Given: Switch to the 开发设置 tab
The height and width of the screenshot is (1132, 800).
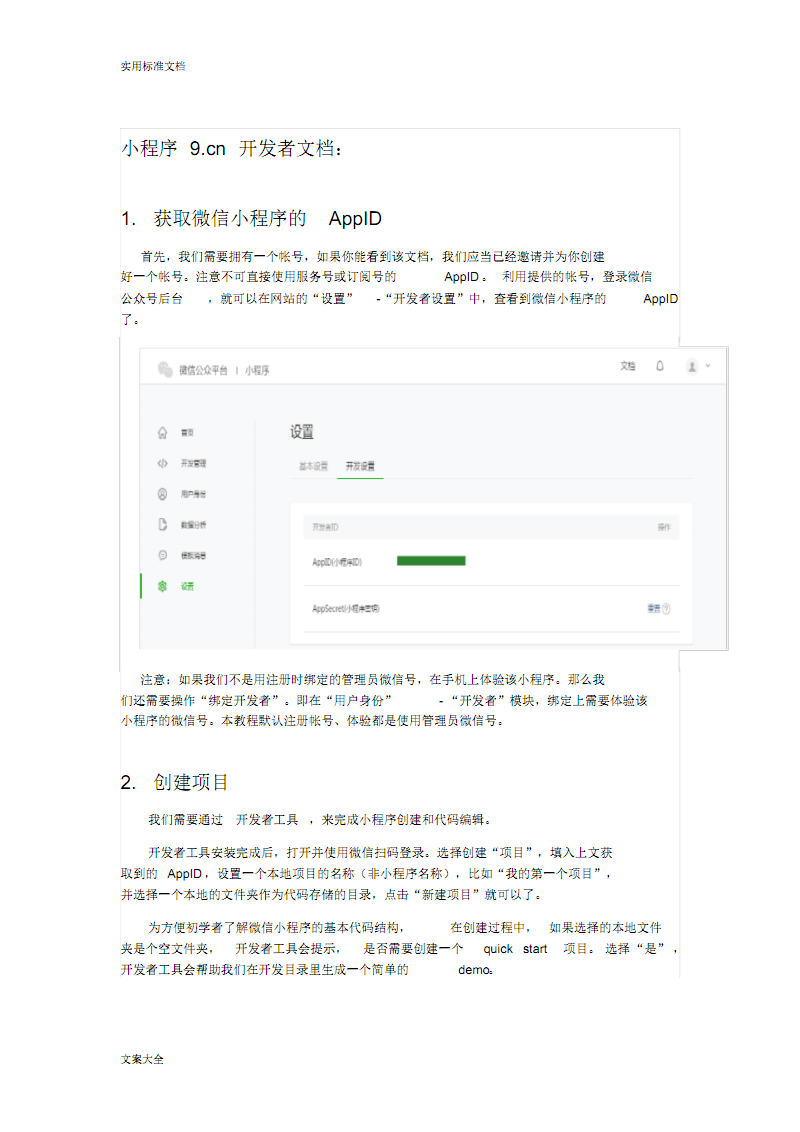Looking at the screenshot, I should [360, 466].
